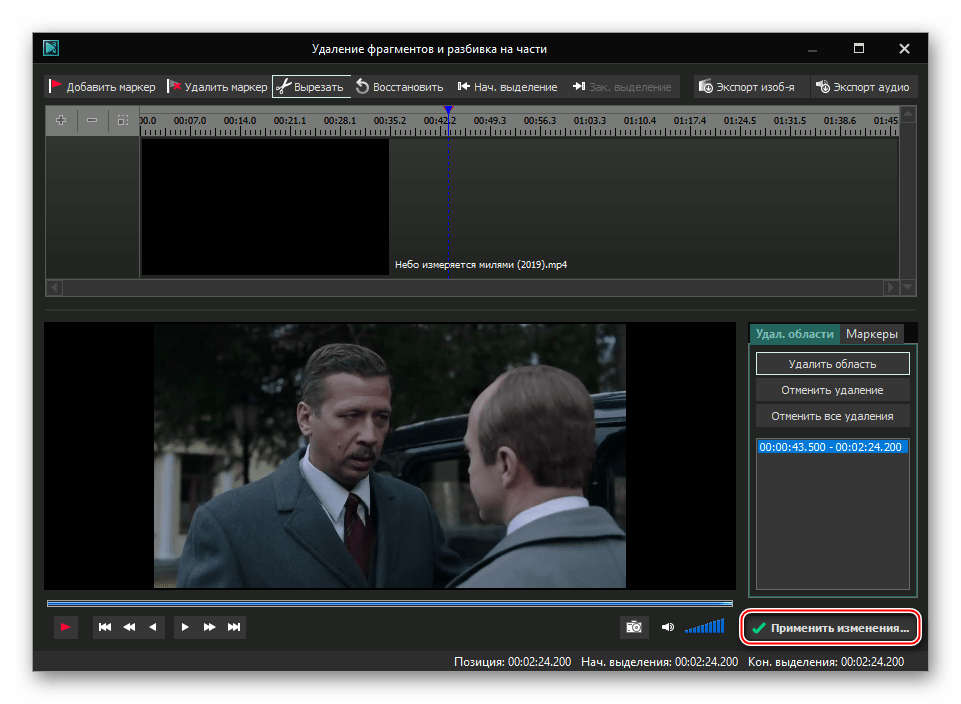The image size is (961, 704).
Task: Set selection start with Нач. выделение
Action: click(x=507, y=87)
